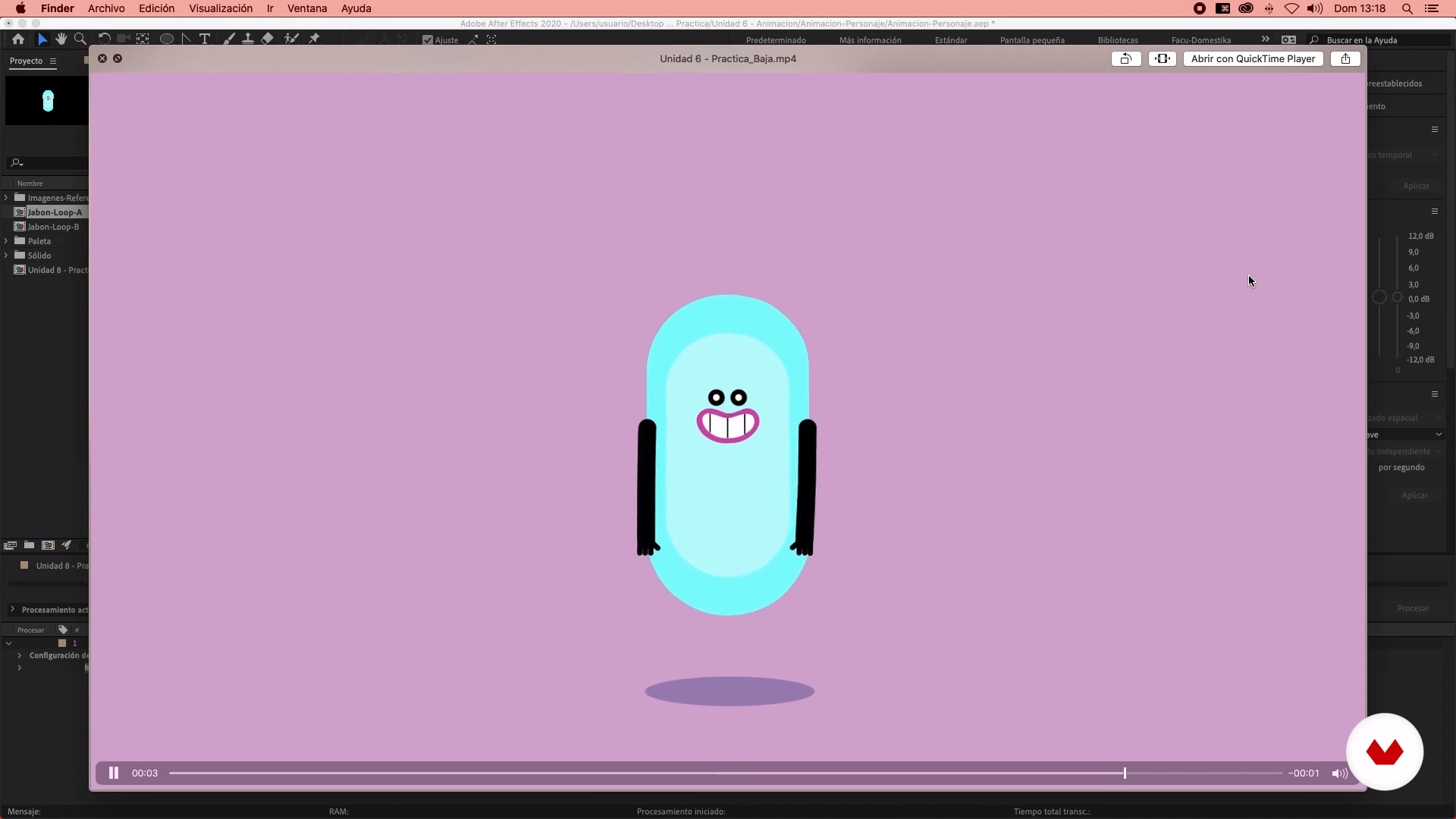Viewport: 1456px width, 819px height.
Task: Select the Pen tool
Action: pos(187,39)
